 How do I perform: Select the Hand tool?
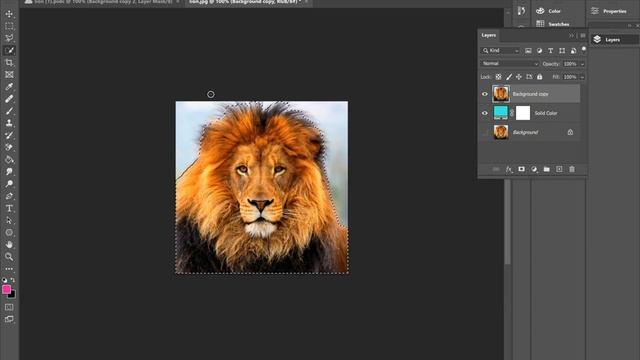9,244
